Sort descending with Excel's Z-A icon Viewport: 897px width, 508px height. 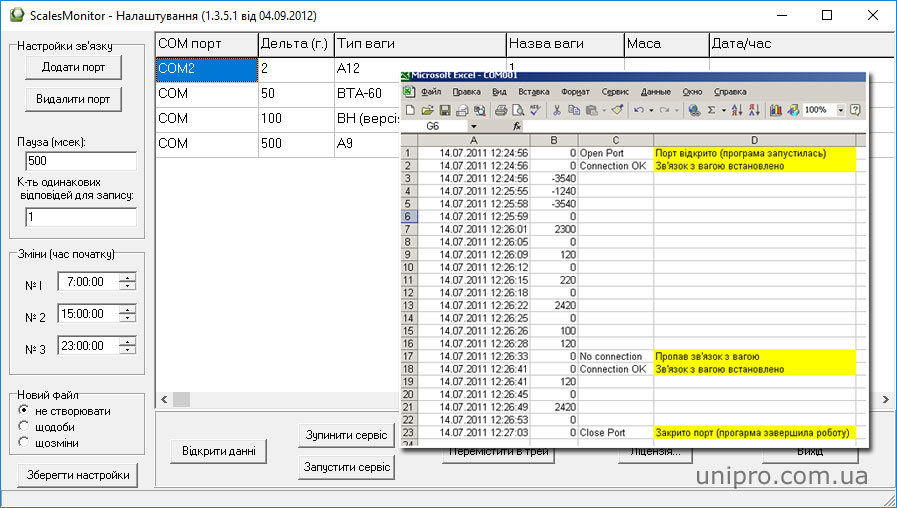click(754, 110)
